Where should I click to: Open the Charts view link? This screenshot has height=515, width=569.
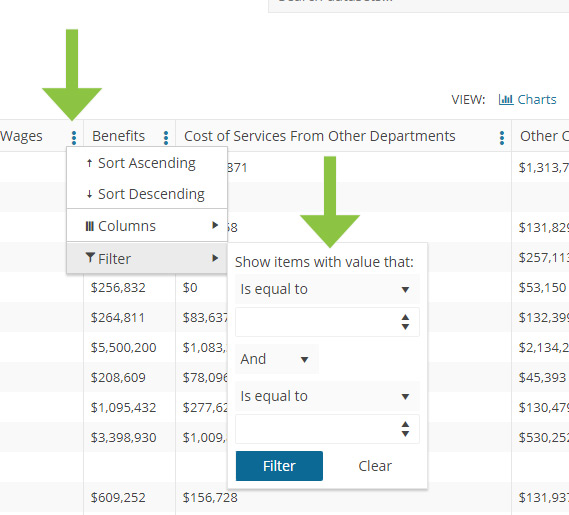pyautogui.click(x=528, y=99)
